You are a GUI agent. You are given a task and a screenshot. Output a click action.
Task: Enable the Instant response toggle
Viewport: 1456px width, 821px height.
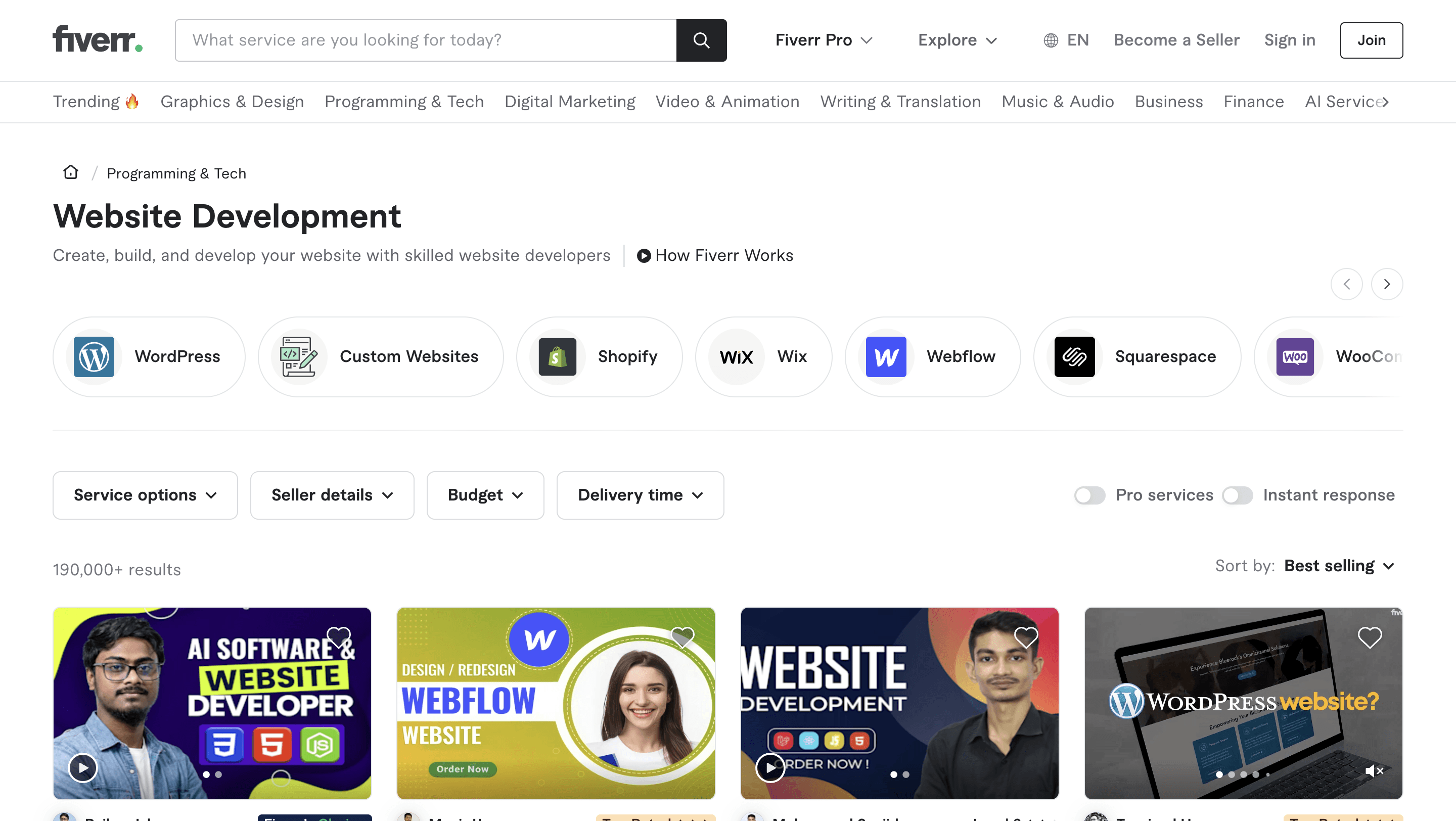click(x=1237, y=495)
